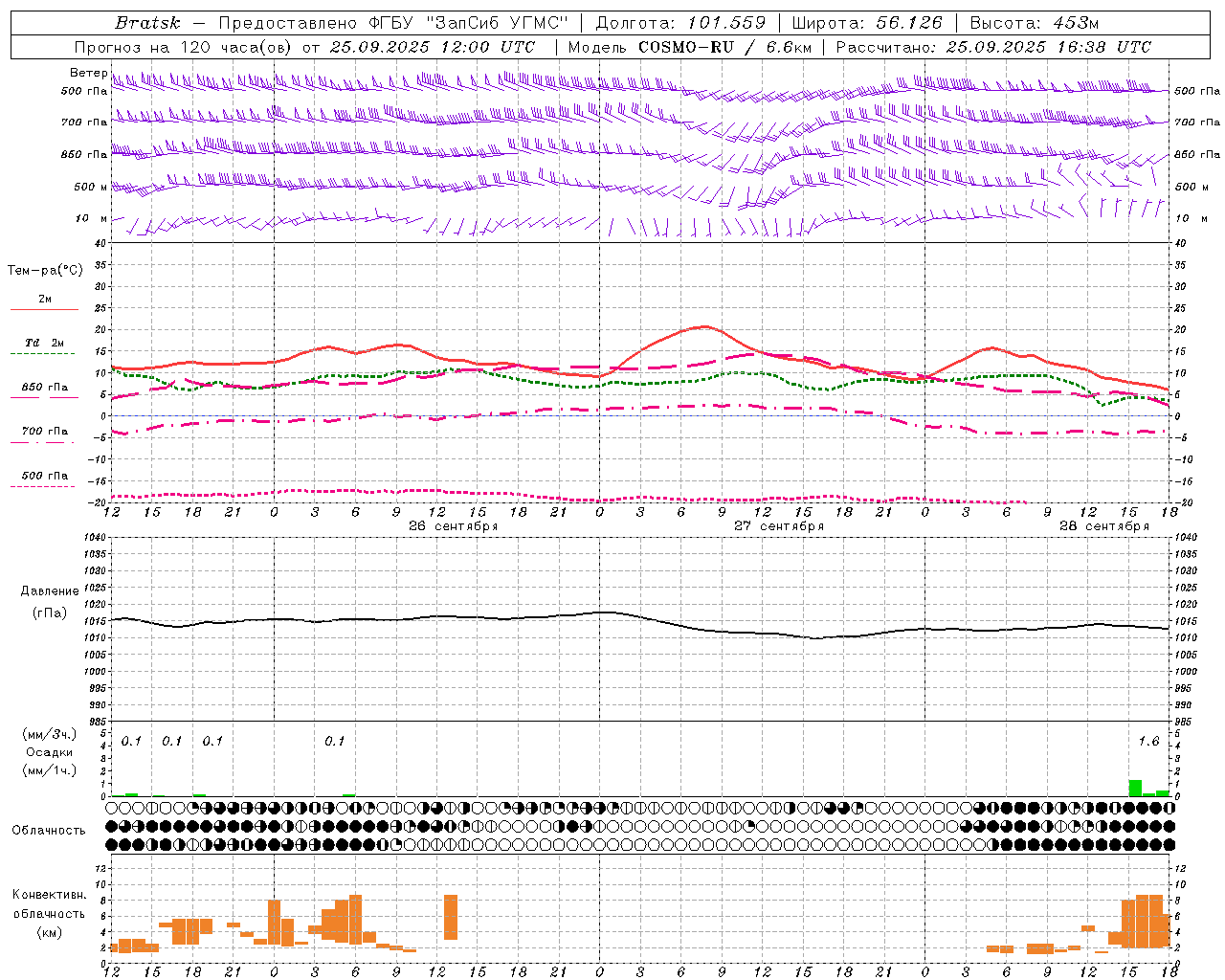The height and width of the screenshot is (980, 1225).
Task: Click the 'Облачность' cloud cover label
Action: click(x=49, y=831)
